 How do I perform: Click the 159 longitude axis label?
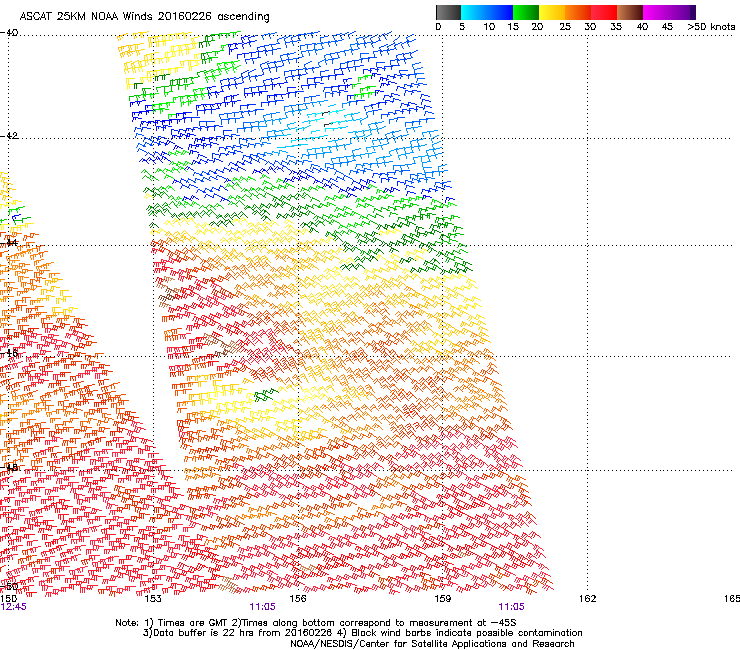pos(442,599)
